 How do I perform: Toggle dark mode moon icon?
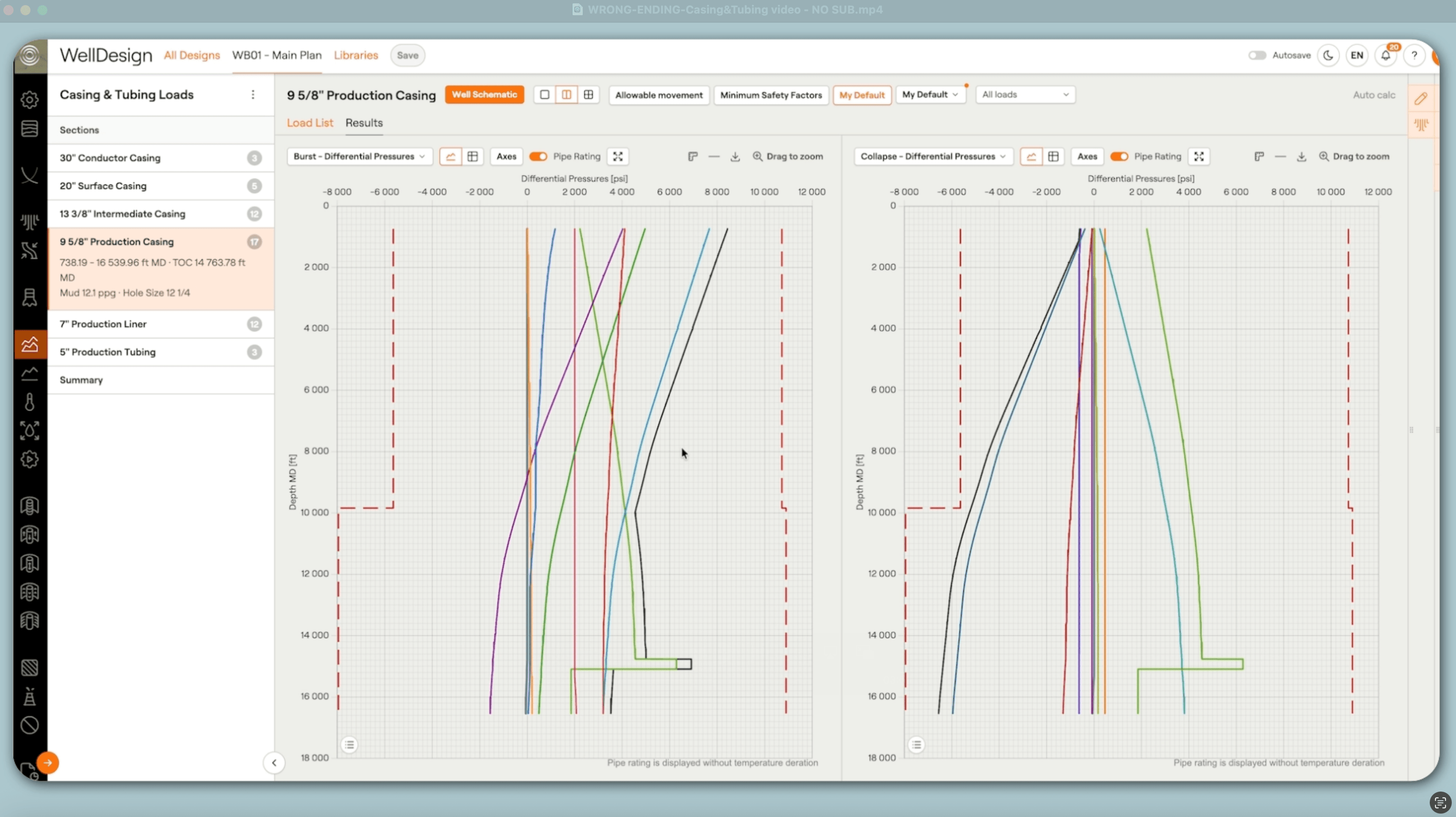coord(1328,56)
